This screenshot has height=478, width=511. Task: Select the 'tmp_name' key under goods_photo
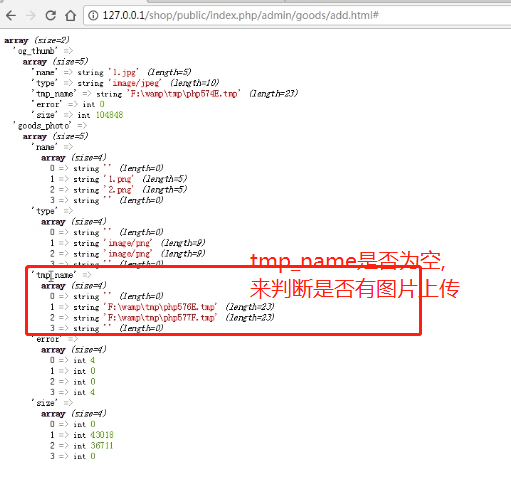click(x=54, y=275)
